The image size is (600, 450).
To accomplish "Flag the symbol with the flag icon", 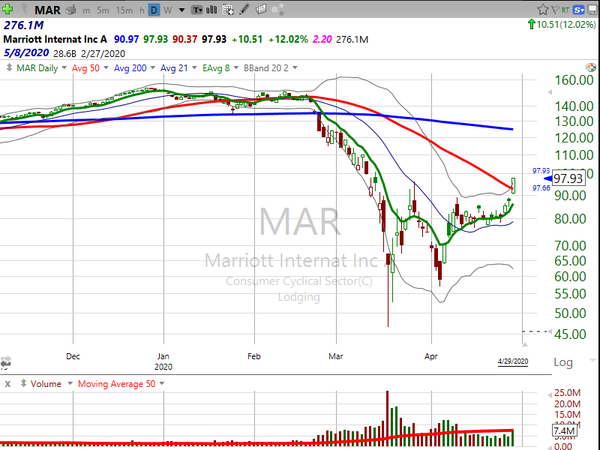I will point(555,10).
